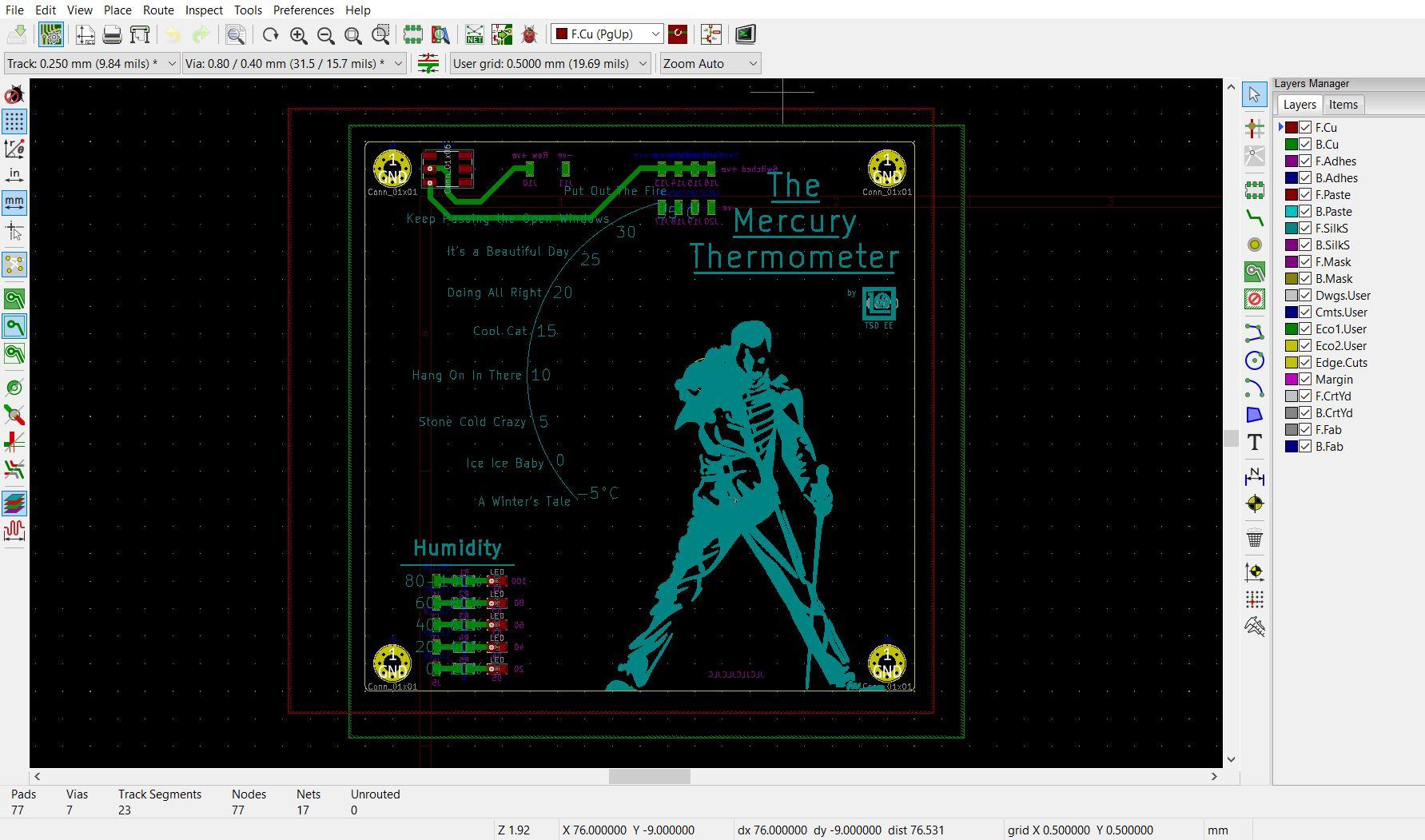
Task: Select the Dwgs.User layer name
Action: click(1343, 295)
